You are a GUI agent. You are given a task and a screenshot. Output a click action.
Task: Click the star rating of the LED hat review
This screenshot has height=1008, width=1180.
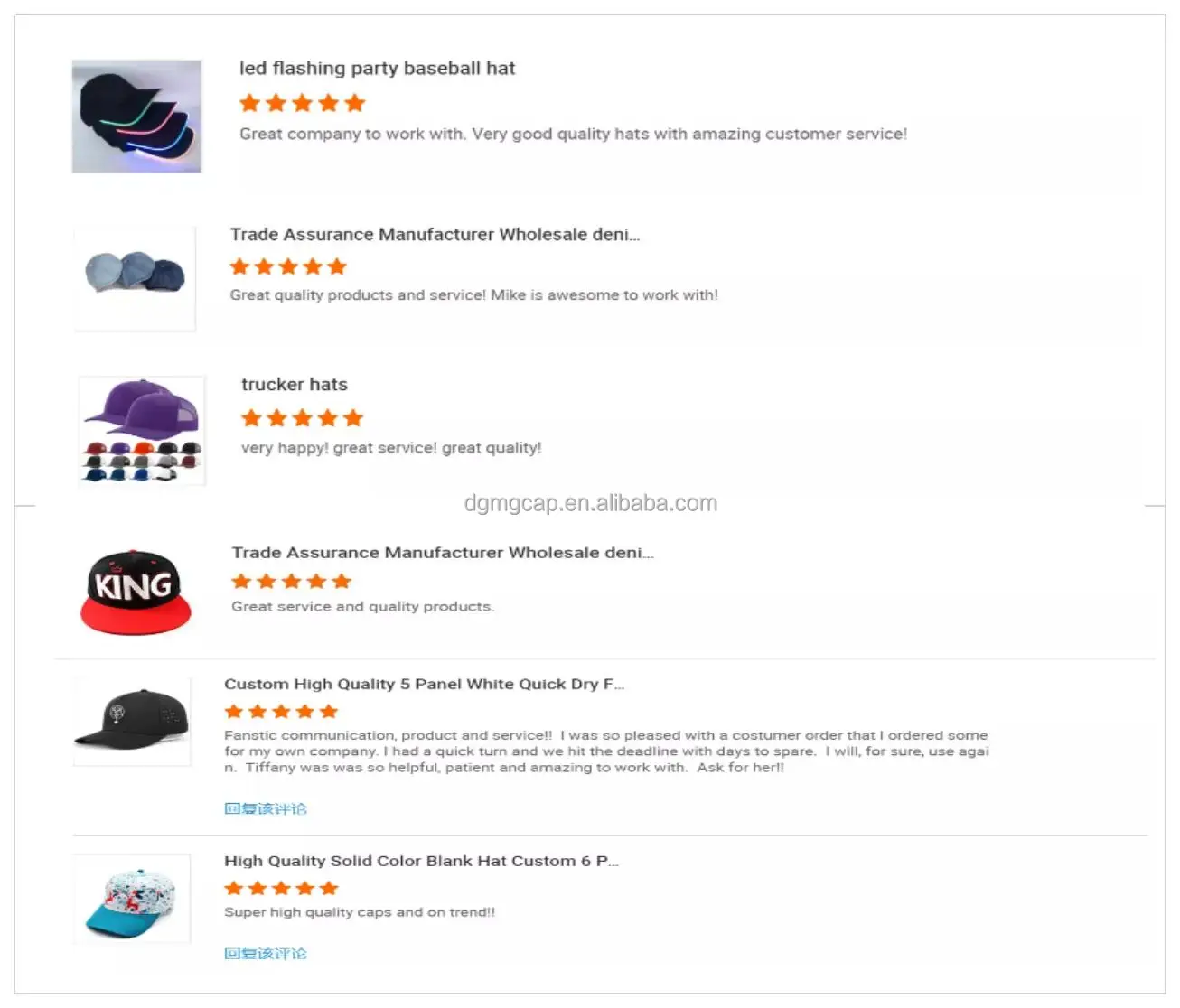coord(302,103)
